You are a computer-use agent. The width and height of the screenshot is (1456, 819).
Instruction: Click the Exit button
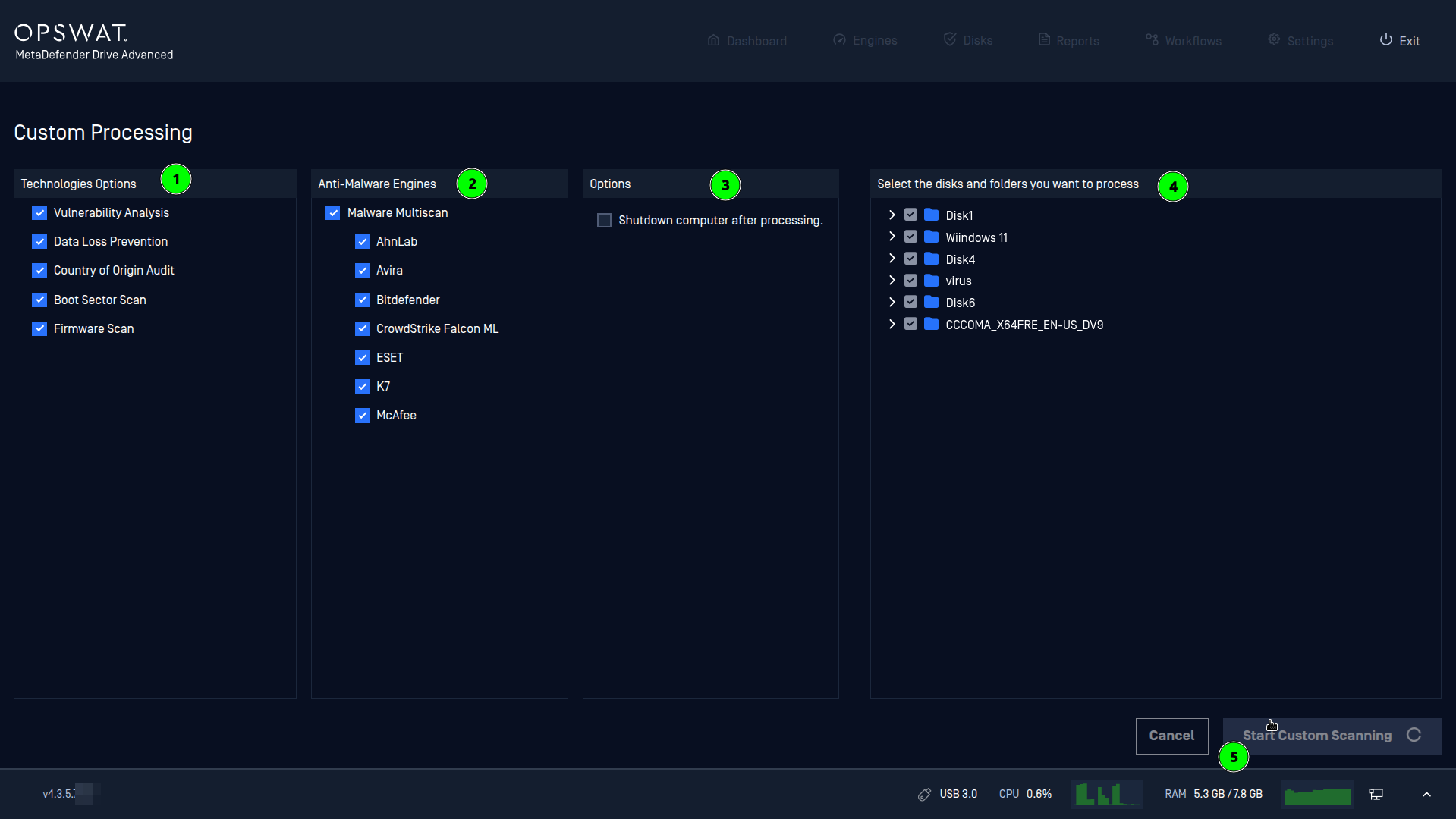click(x=1400, y=41)
